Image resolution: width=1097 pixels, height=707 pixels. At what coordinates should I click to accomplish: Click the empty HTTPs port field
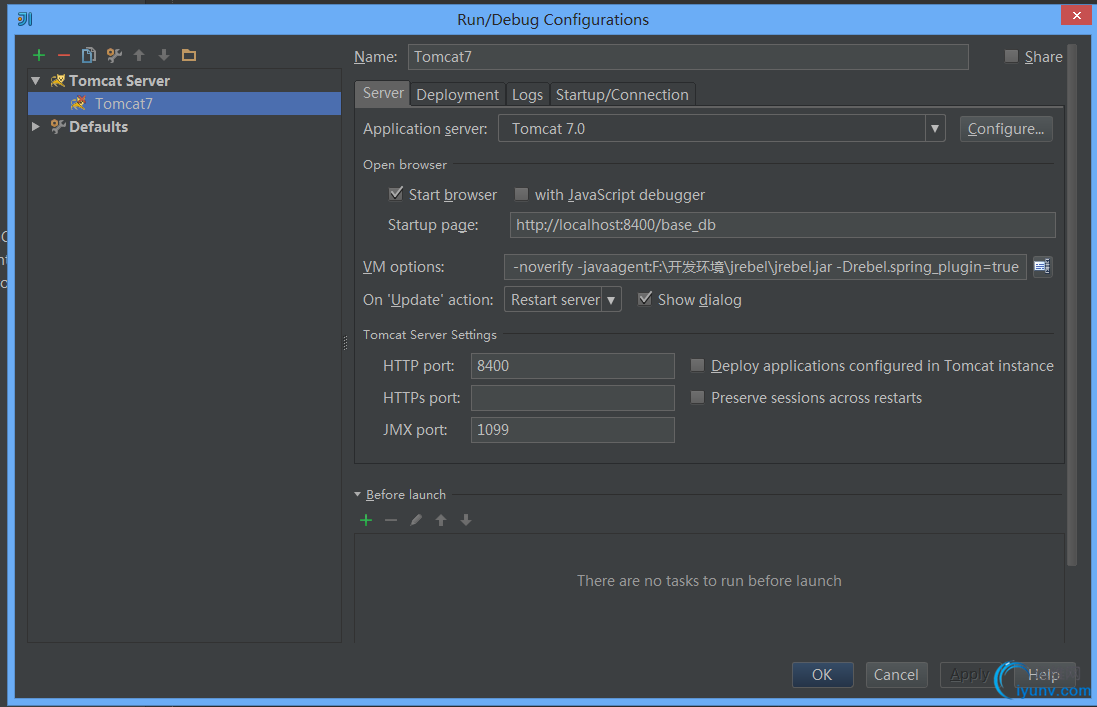point(572,398)
